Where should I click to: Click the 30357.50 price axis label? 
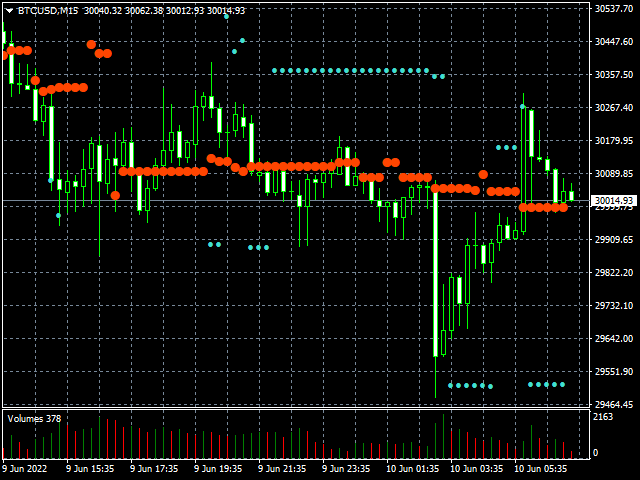[614, 75]
